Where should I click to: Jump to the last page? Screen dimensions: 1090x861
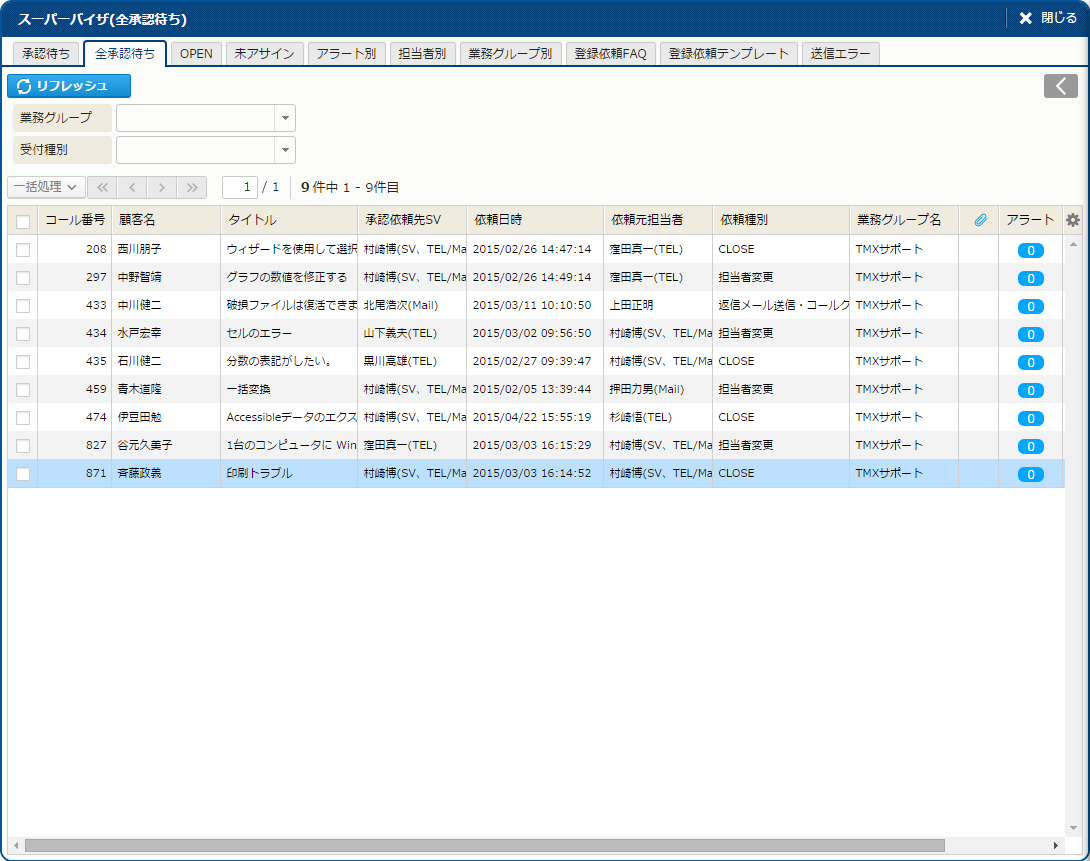pos(192,187)
